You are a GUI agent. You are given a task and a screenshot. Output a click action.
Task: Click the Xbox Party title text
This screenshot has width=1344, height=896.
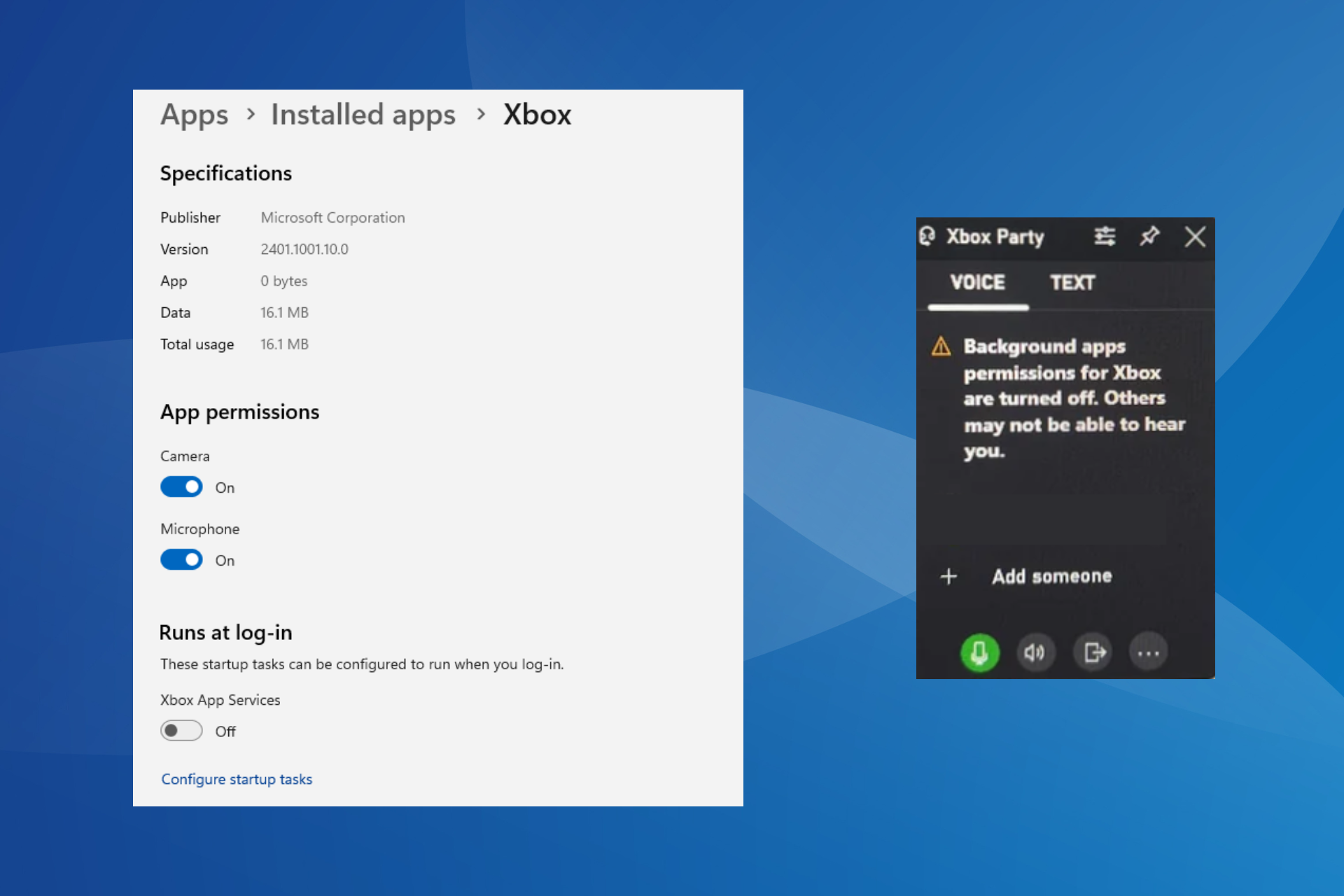coord(995,237)
